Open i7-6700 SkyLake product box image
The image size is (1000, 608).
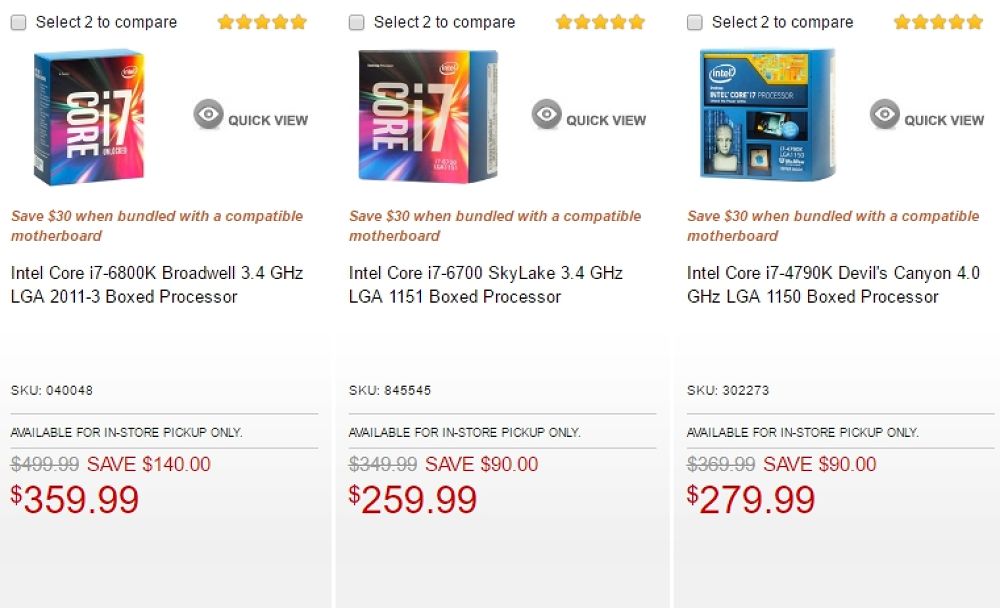427,117
